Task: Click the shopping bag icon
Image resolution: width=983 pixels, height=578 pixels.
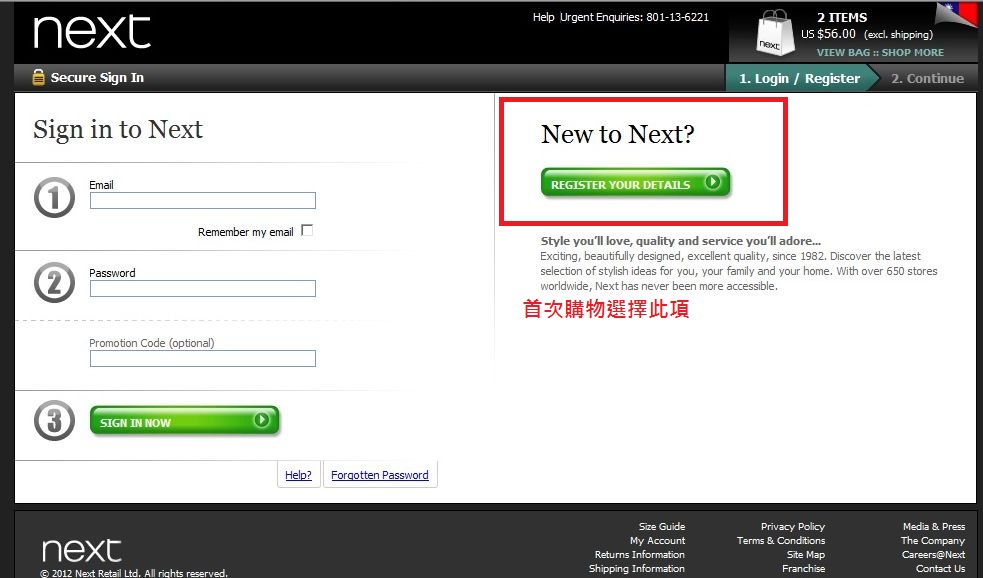Action: (x=774, y=33)
